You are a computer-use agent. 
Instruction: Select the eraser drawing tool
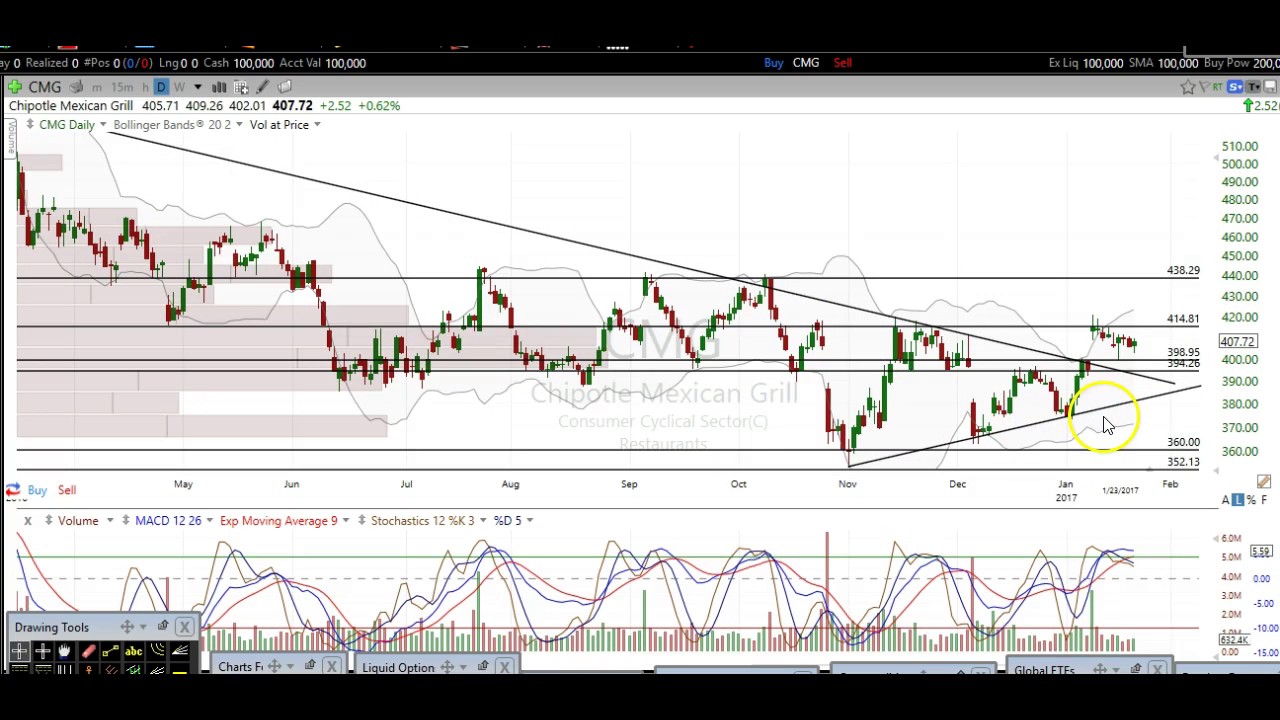pos(88,652)
